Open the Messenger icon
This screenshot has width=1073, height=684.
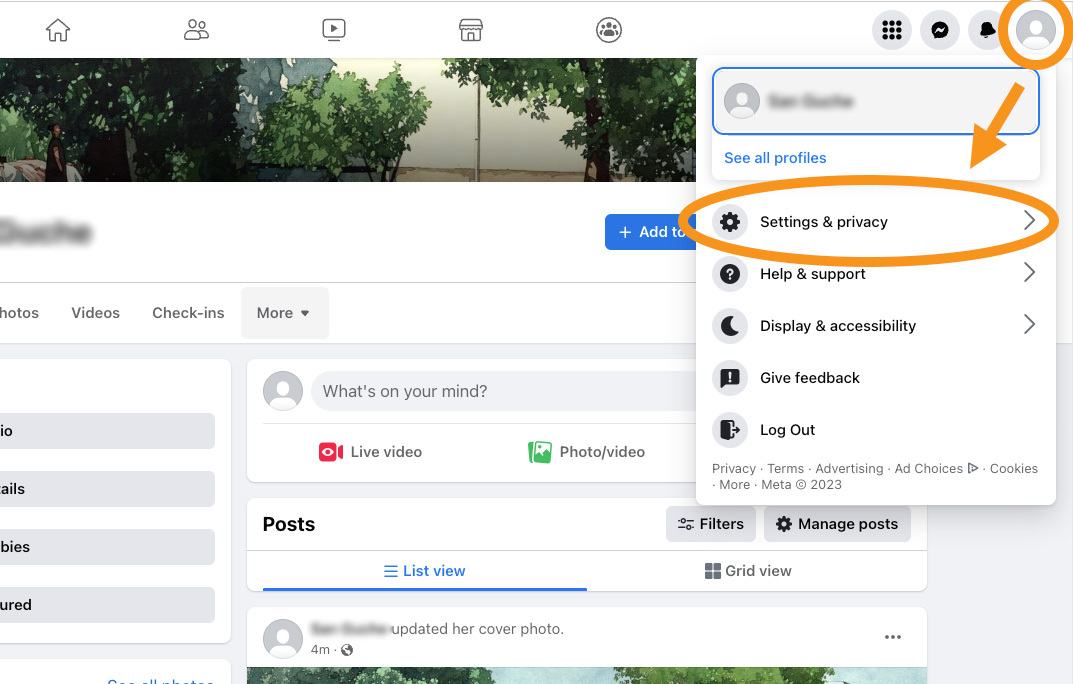(x=940, y=31)
